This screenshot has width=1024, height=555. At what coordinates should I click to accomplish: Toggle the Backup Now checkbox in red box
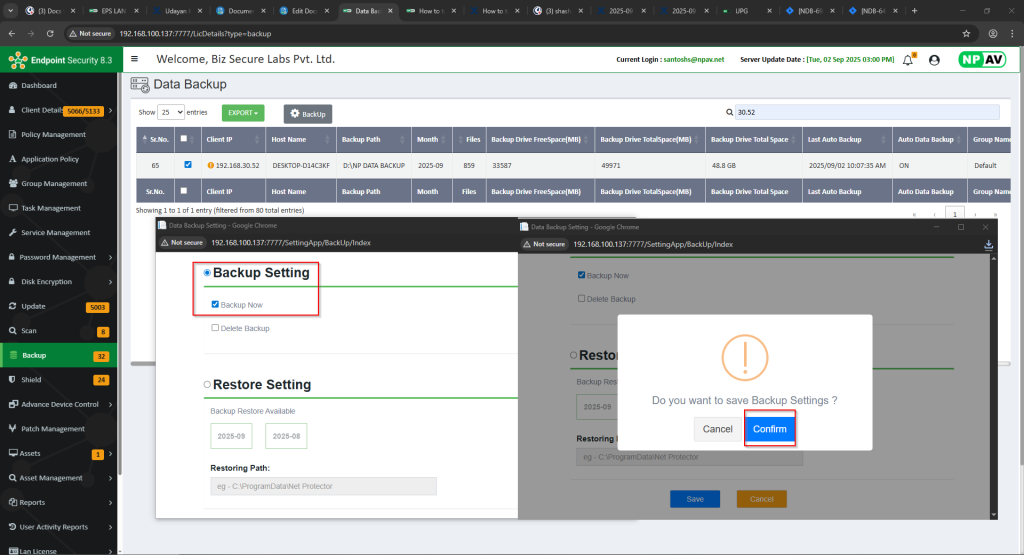215,305
